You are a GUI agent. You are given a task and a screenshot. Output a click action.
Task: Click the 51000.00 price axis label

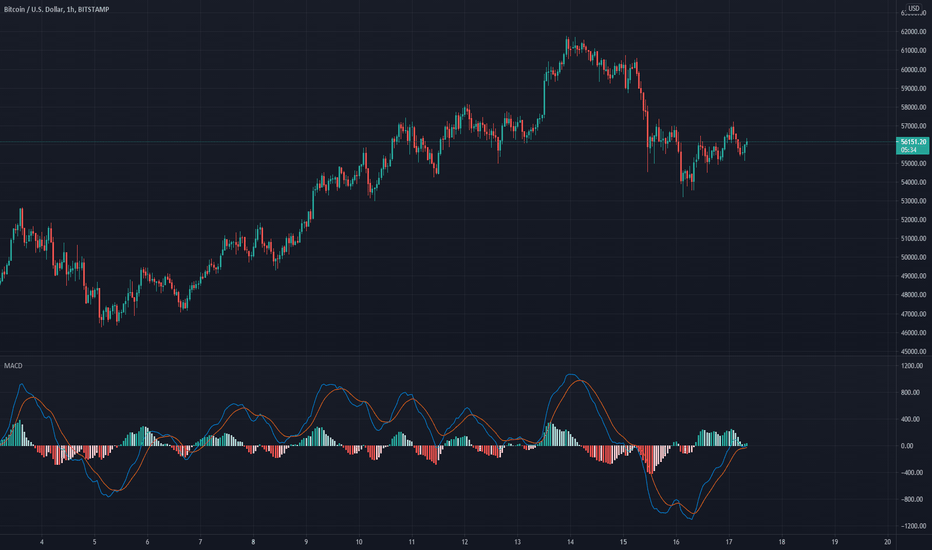tap(914, 239)
